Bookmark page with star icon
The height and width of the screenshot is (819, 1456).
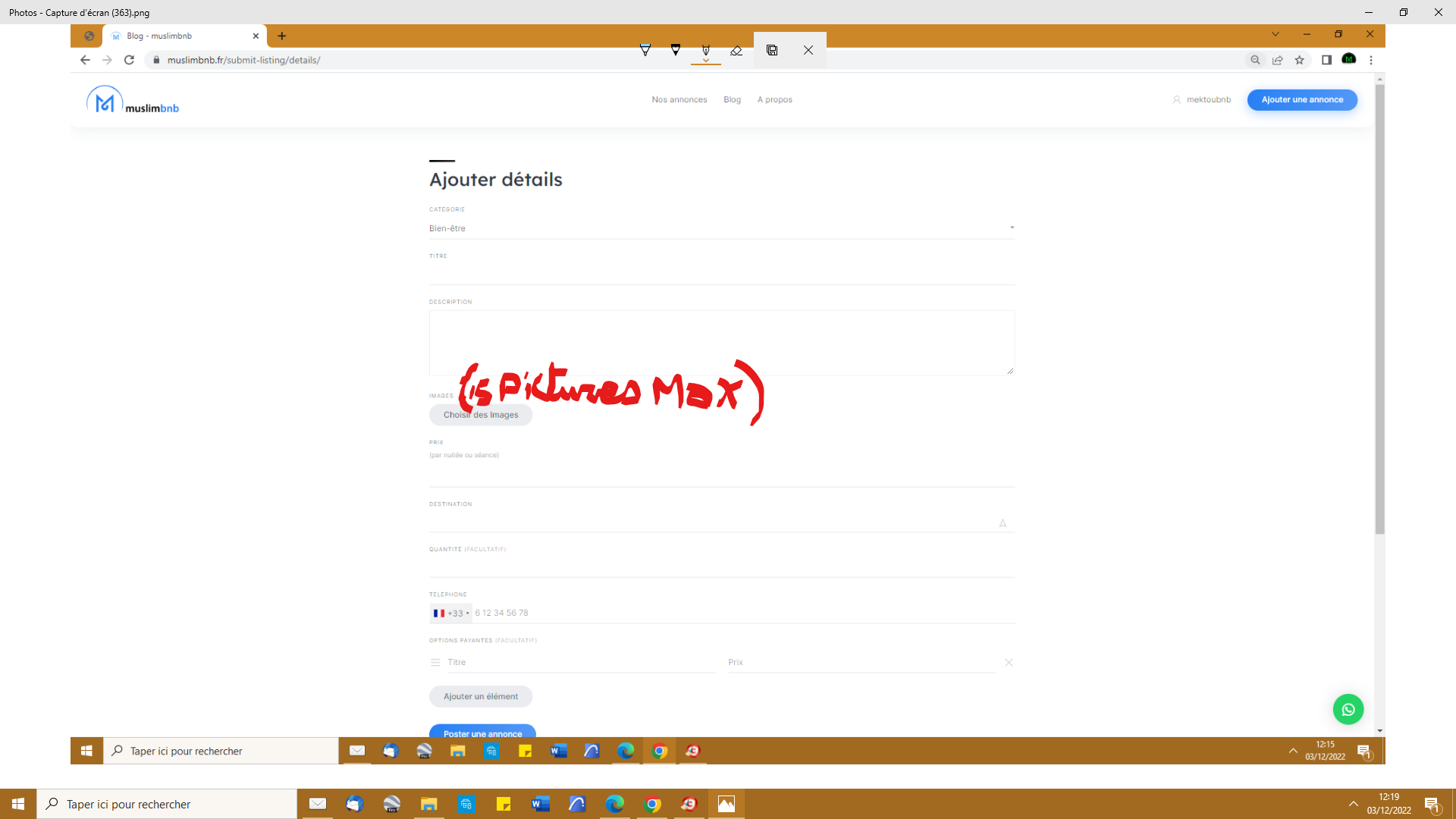coord(1300,60)
